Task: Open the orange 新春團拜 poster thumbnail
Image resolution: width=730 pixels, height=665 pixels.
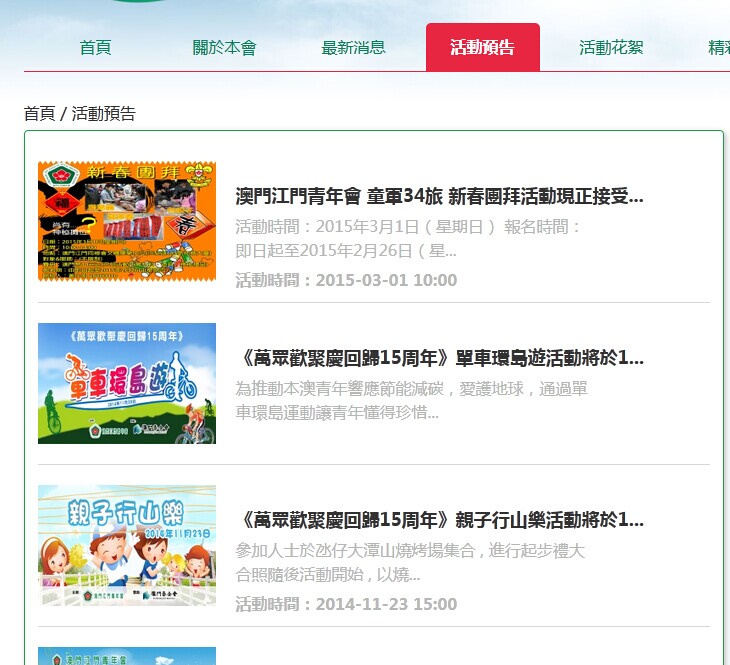Action: [127, 221]
